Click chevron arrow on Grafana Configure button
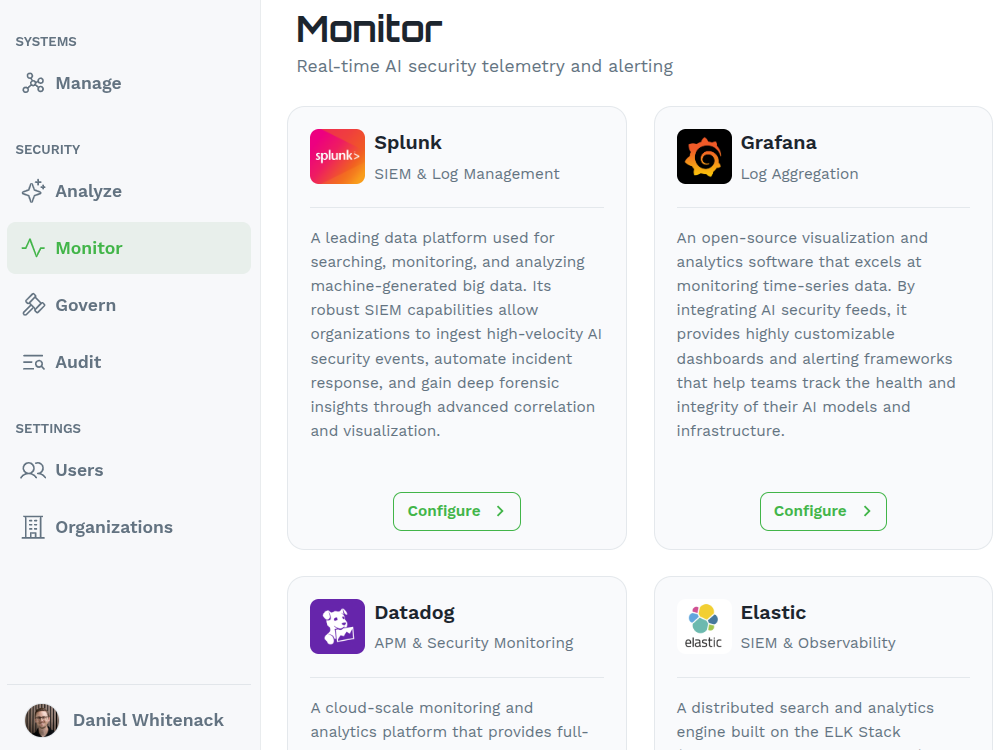Viewport: 1000px width, 750px height. click(867, 511)
